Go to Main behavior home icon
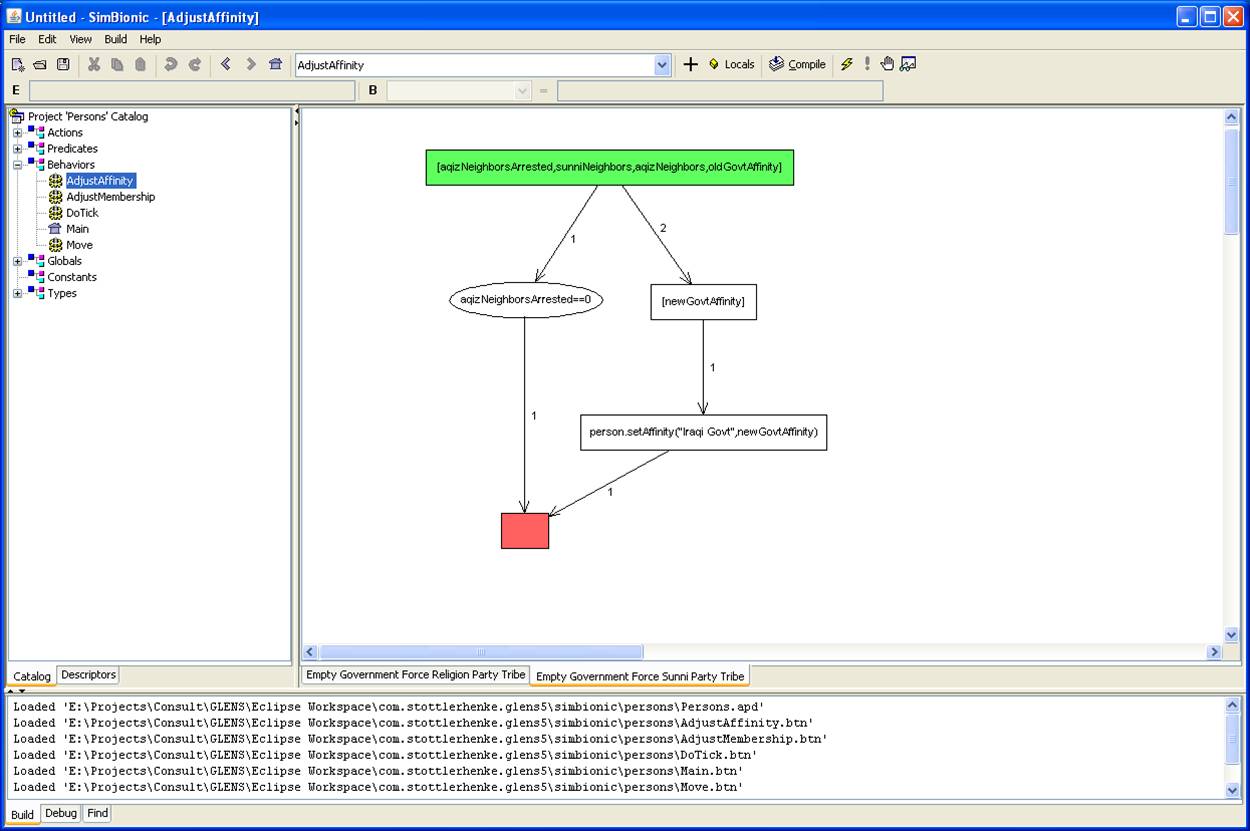This screenshot has height=831, width=1250. (275, 64)
